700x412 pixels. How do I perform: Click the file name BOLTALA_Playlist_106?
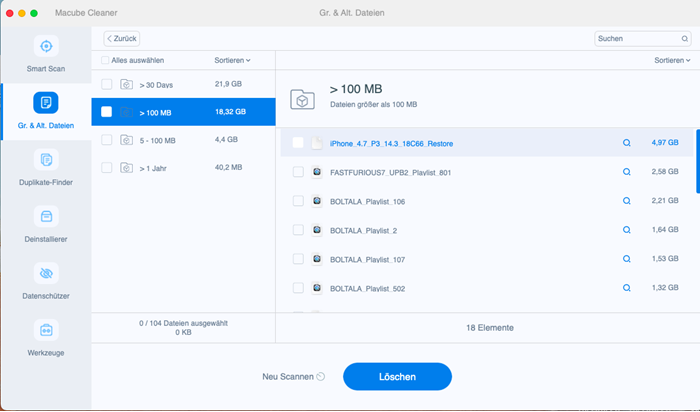coord(367,202)
